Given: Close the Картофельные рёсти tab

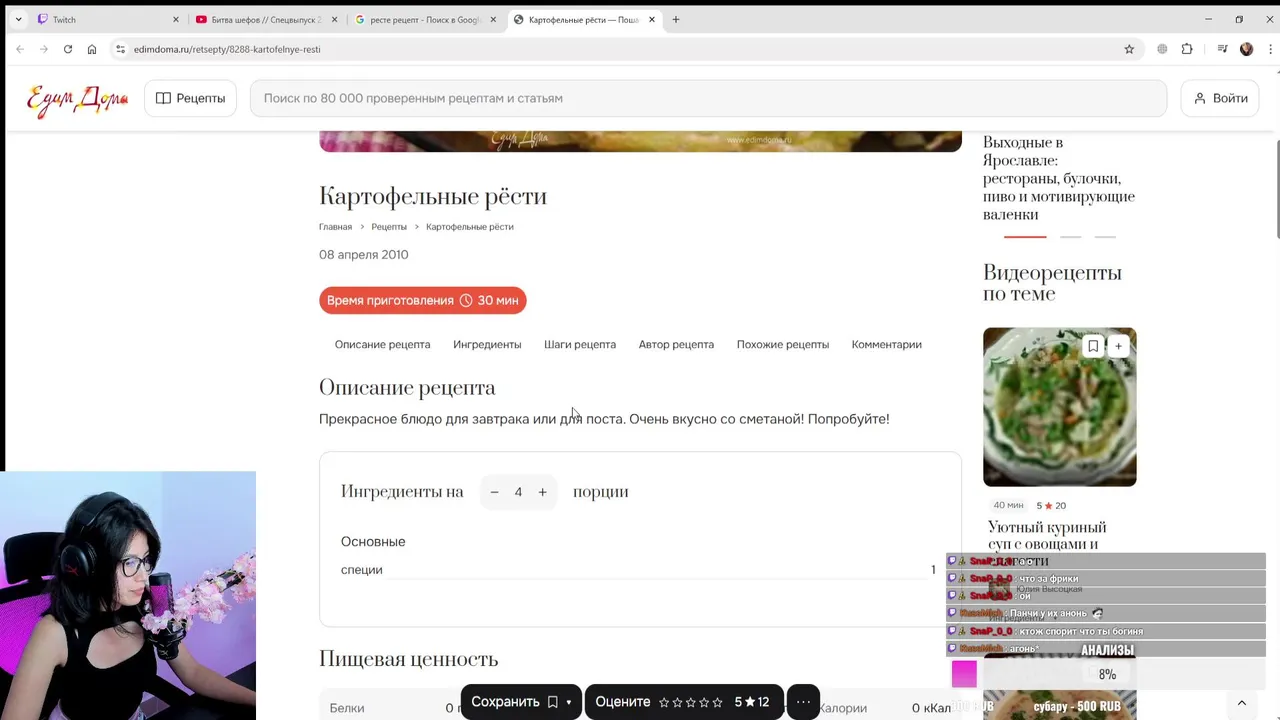Looking at the screenshot, I should coord(652,19).
